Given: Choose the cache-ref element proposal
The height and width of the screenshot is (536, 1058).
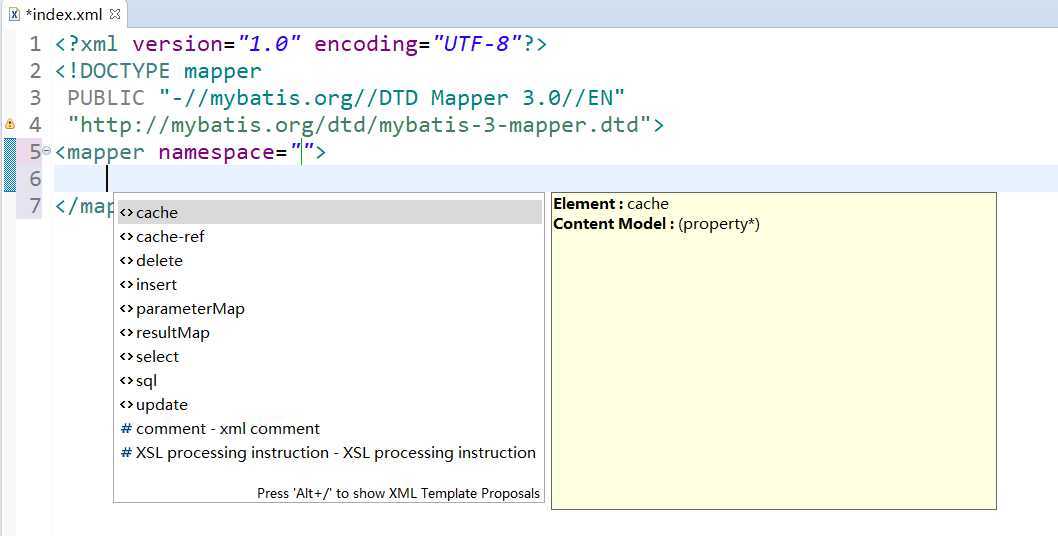Looking at the screenshot, I should point(329,237).
